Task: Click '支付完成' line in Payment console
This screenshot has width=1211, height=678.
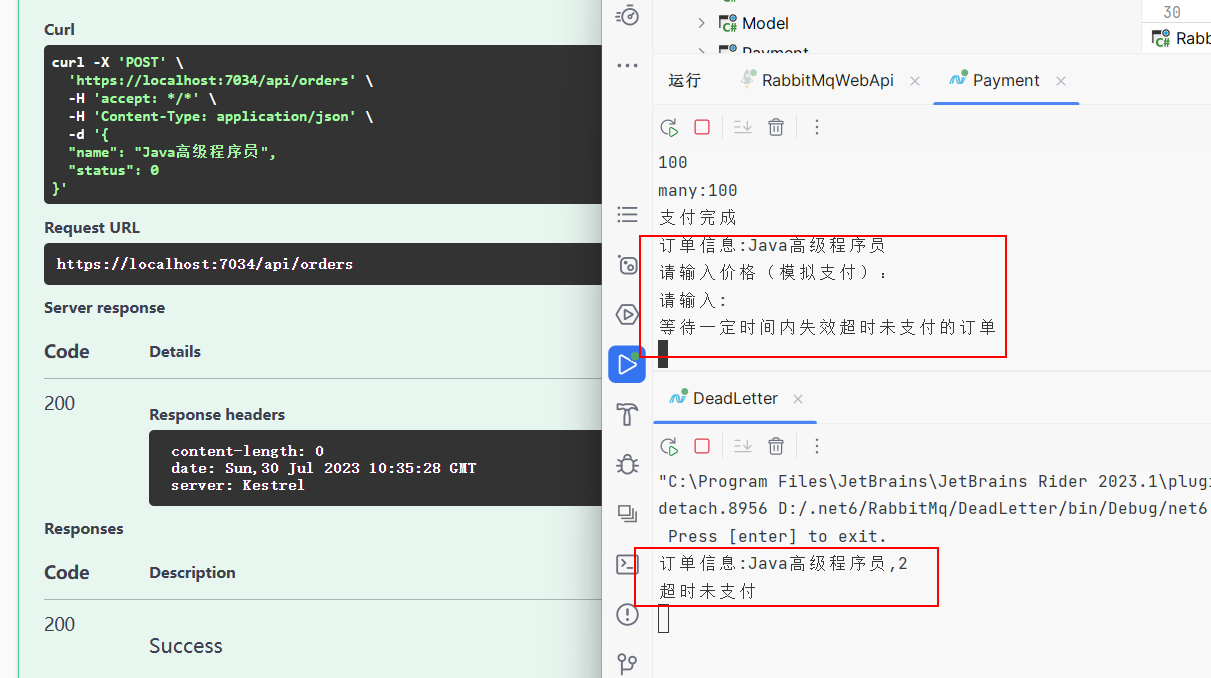Action: coord(697,217)
